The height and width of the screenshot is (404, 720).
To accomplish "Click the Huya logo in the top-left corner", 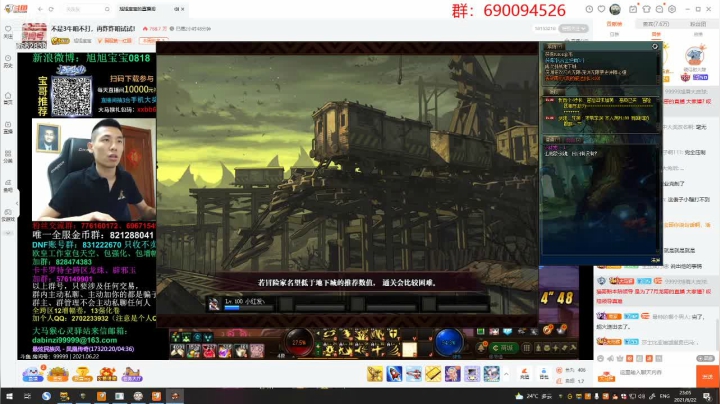I will pos(15,9).
